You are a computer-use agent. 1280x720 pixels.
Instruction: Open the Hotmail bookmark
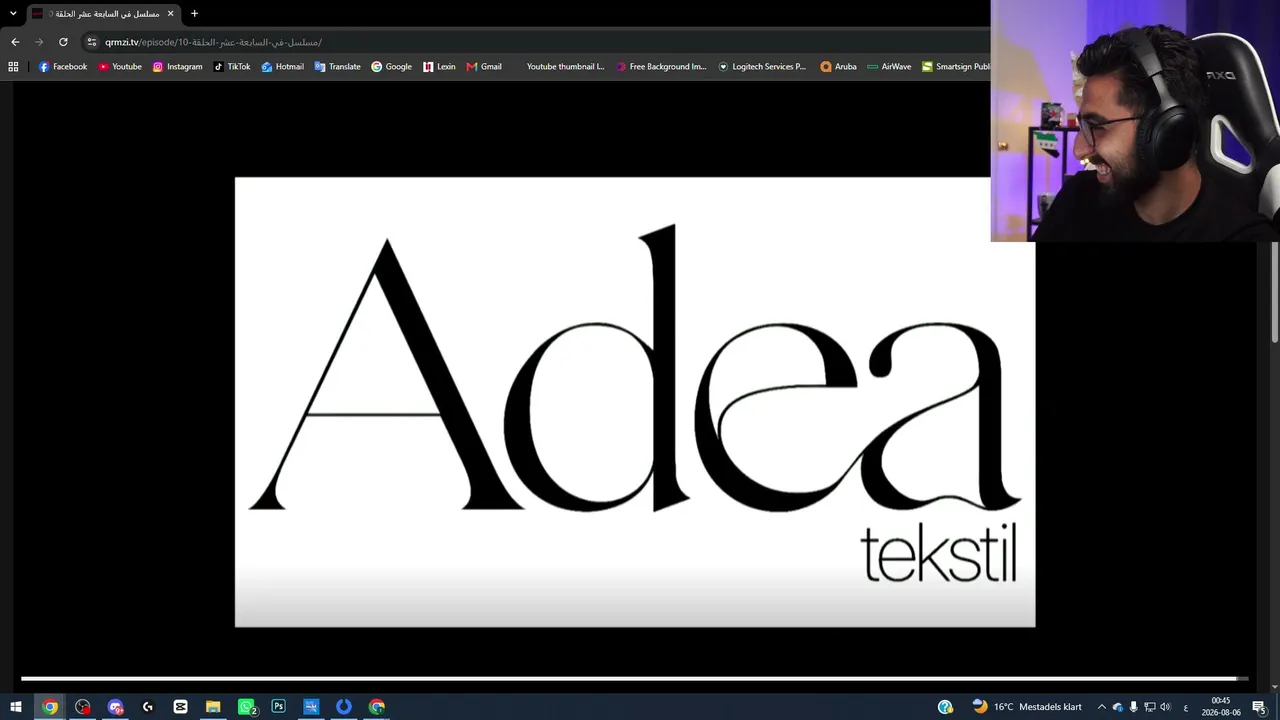pyautogui.click(x=282, y=67)
